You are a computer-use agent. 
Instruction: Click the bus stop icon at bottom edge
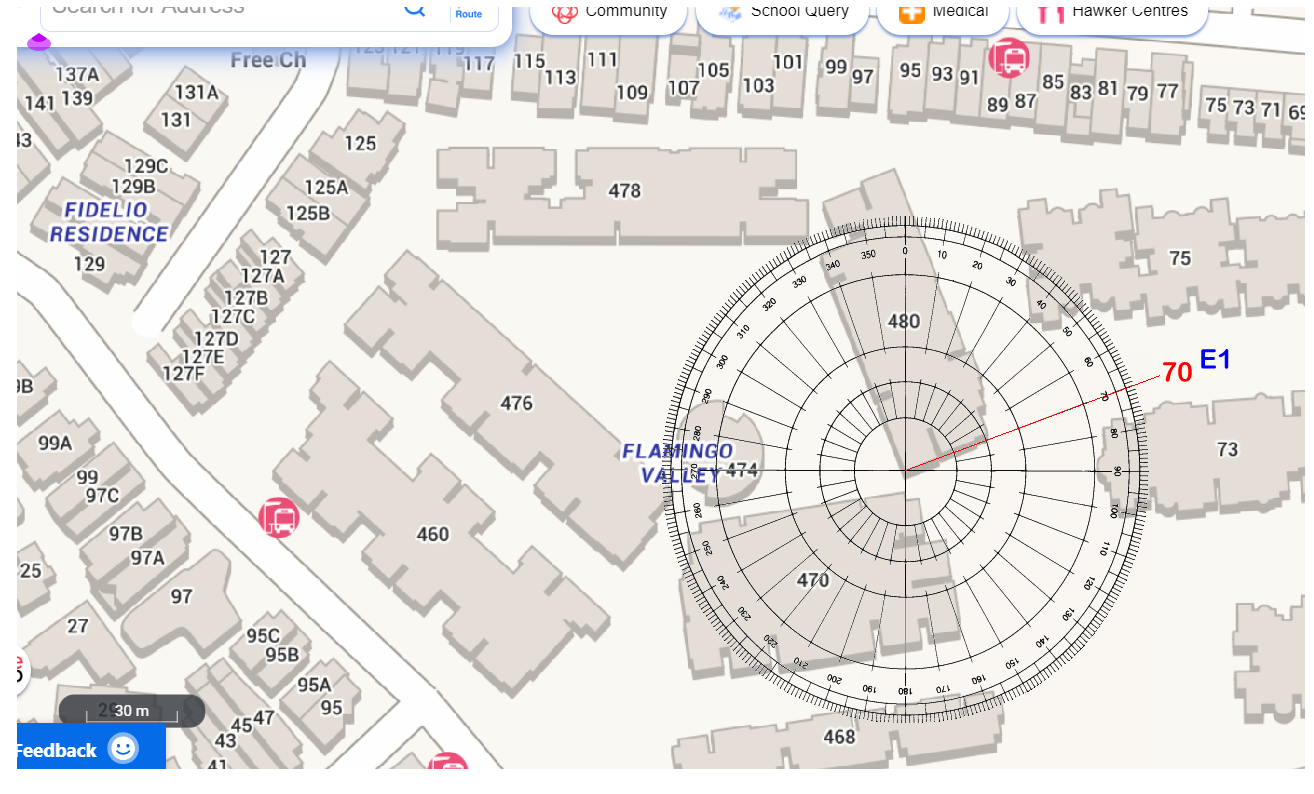tap(448, 766)
